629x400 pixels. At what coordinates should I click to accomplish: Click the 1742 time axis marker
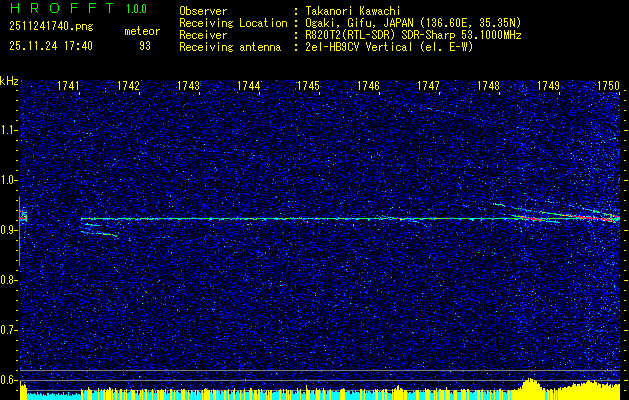point(128,85)
